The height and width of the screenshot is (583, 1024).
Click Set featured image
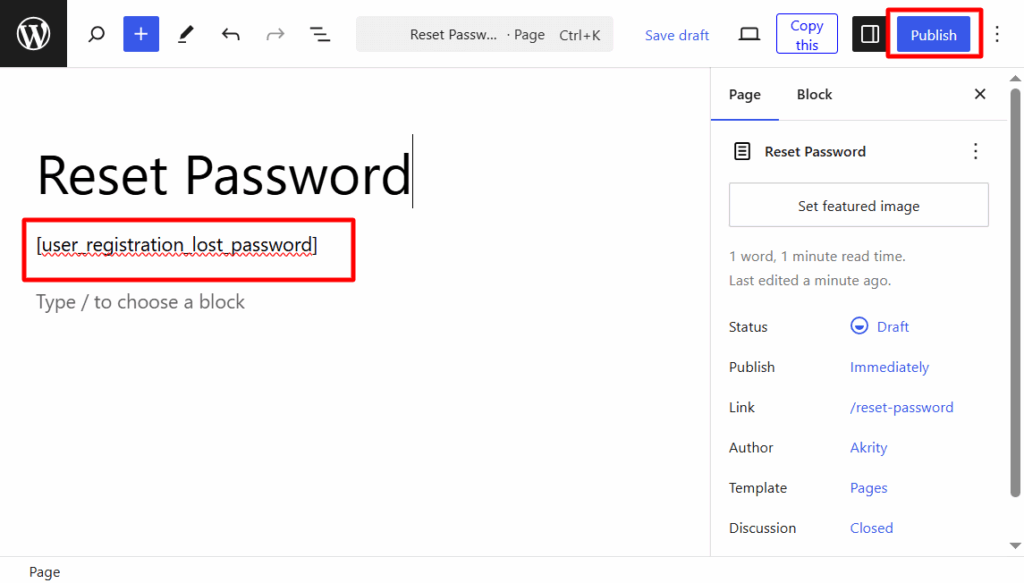tap(859, 206)
